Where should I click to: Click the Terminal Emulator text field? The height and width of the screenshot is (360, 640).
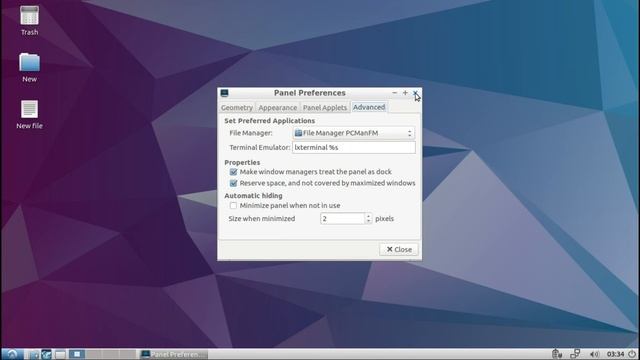click(x=354, y=147)
